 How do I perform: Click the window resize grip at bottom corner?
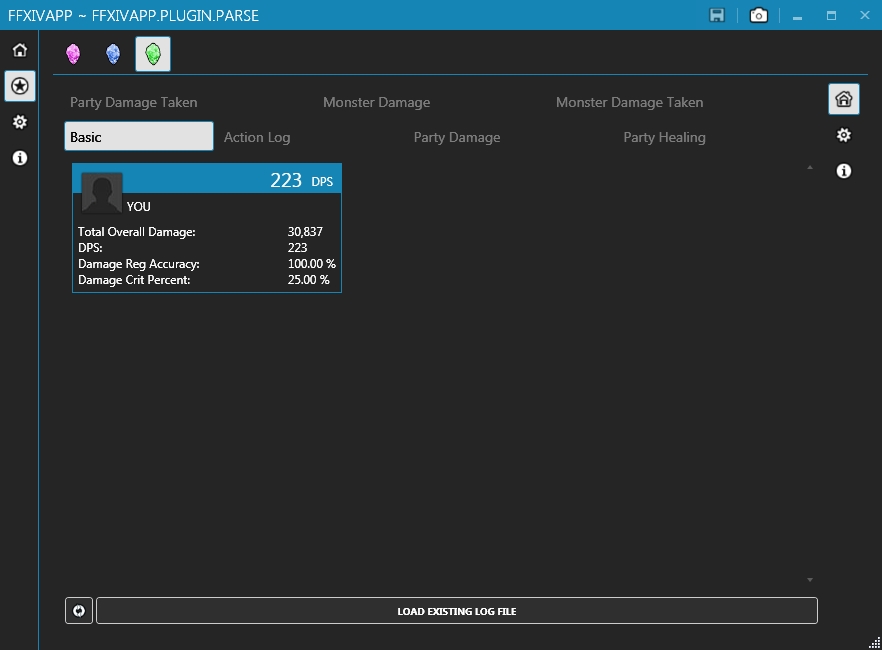tap(875, 643)
